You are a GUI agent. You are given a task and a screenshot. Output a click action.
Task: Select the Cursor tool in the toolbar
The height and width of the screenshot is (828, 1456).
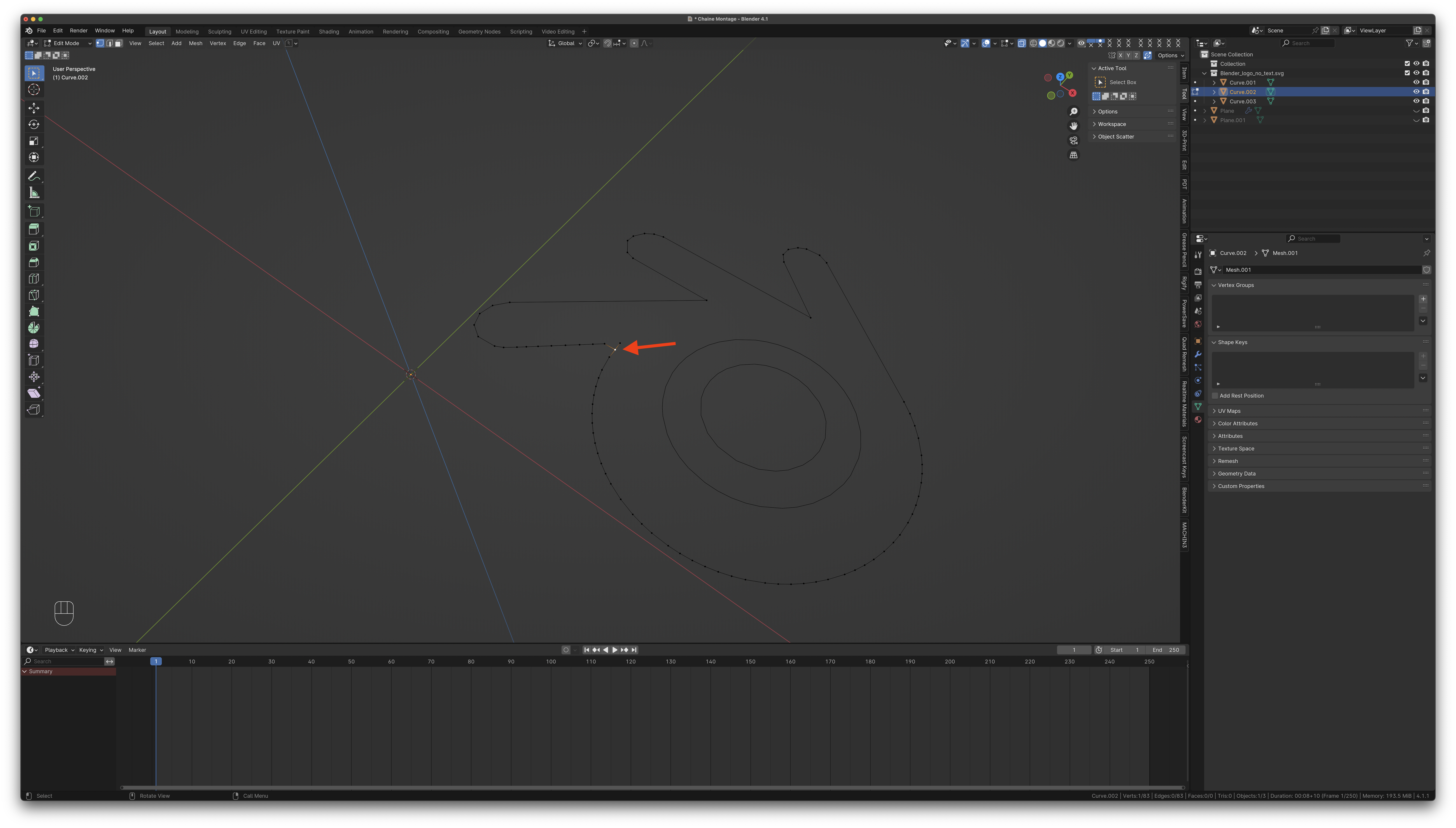coord(34,89)
